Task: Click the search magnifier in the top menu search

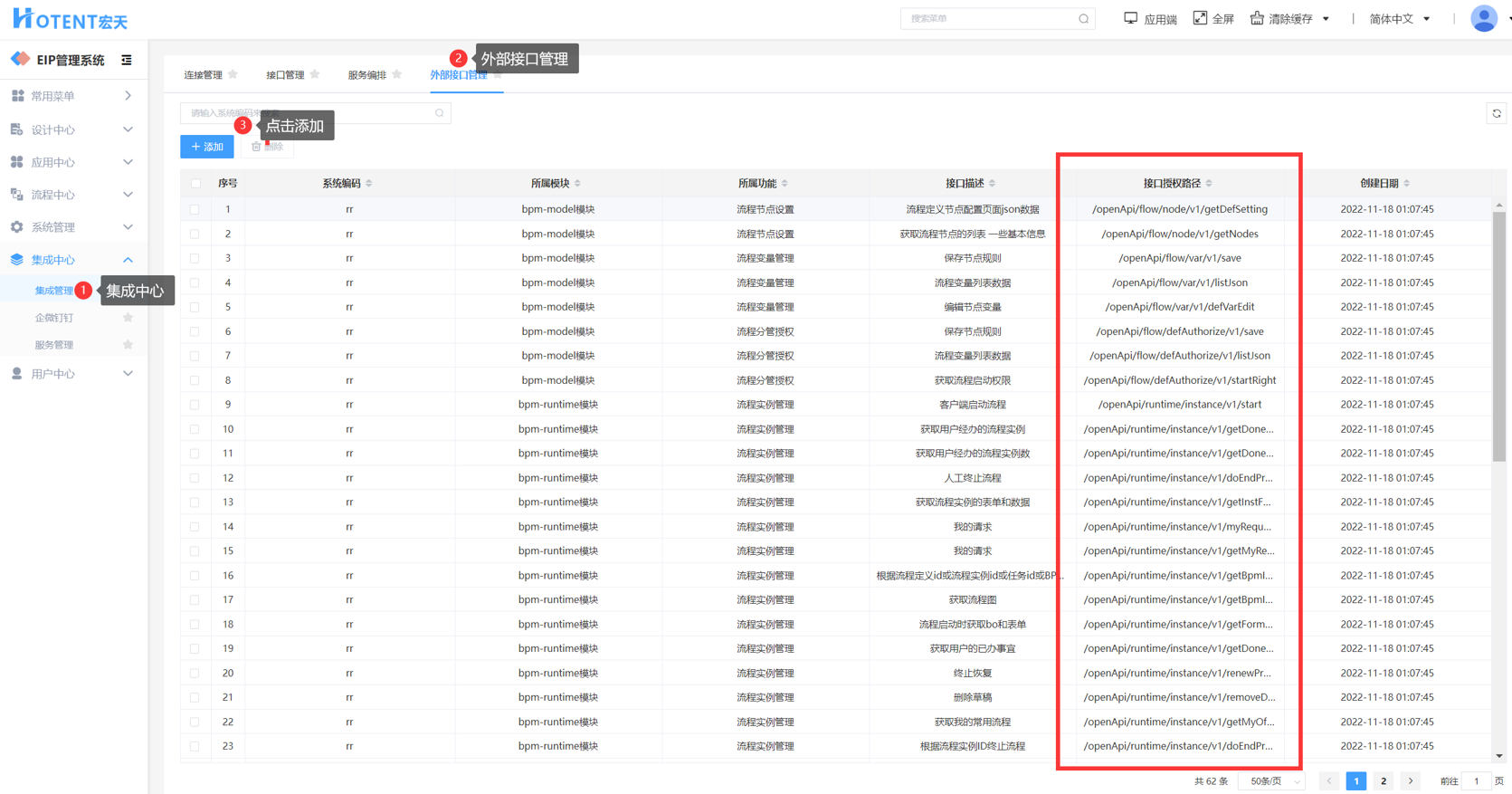Action: pos(1083,19)
